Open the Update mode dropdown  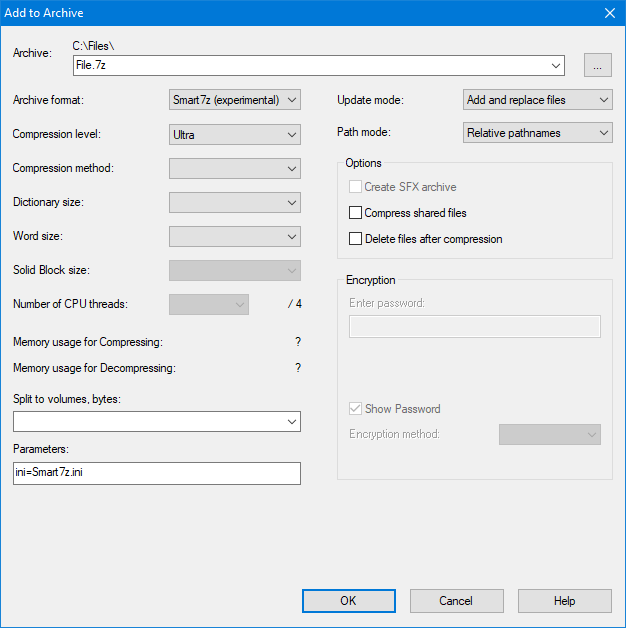538,100
